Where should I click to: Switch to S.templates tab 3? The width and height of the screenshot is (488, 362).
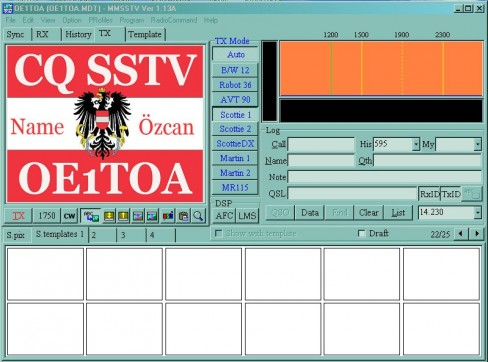click(131, 235)
